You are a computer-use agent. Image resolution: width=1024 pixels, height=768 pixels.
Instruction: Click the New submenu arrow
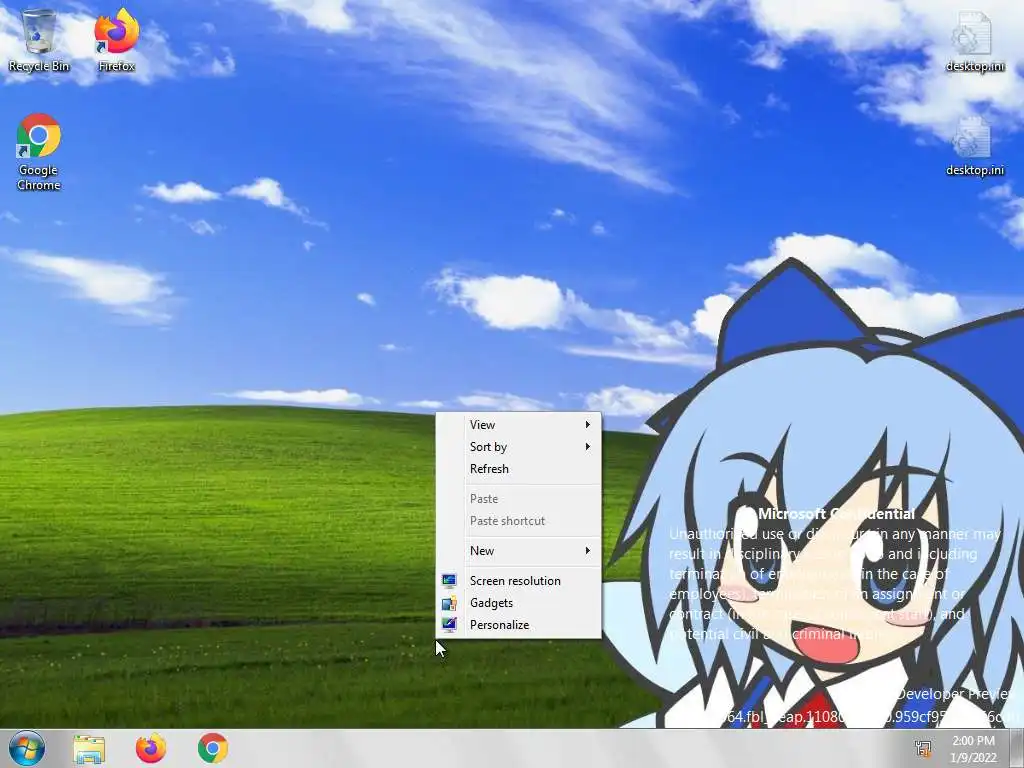[588, 551]
